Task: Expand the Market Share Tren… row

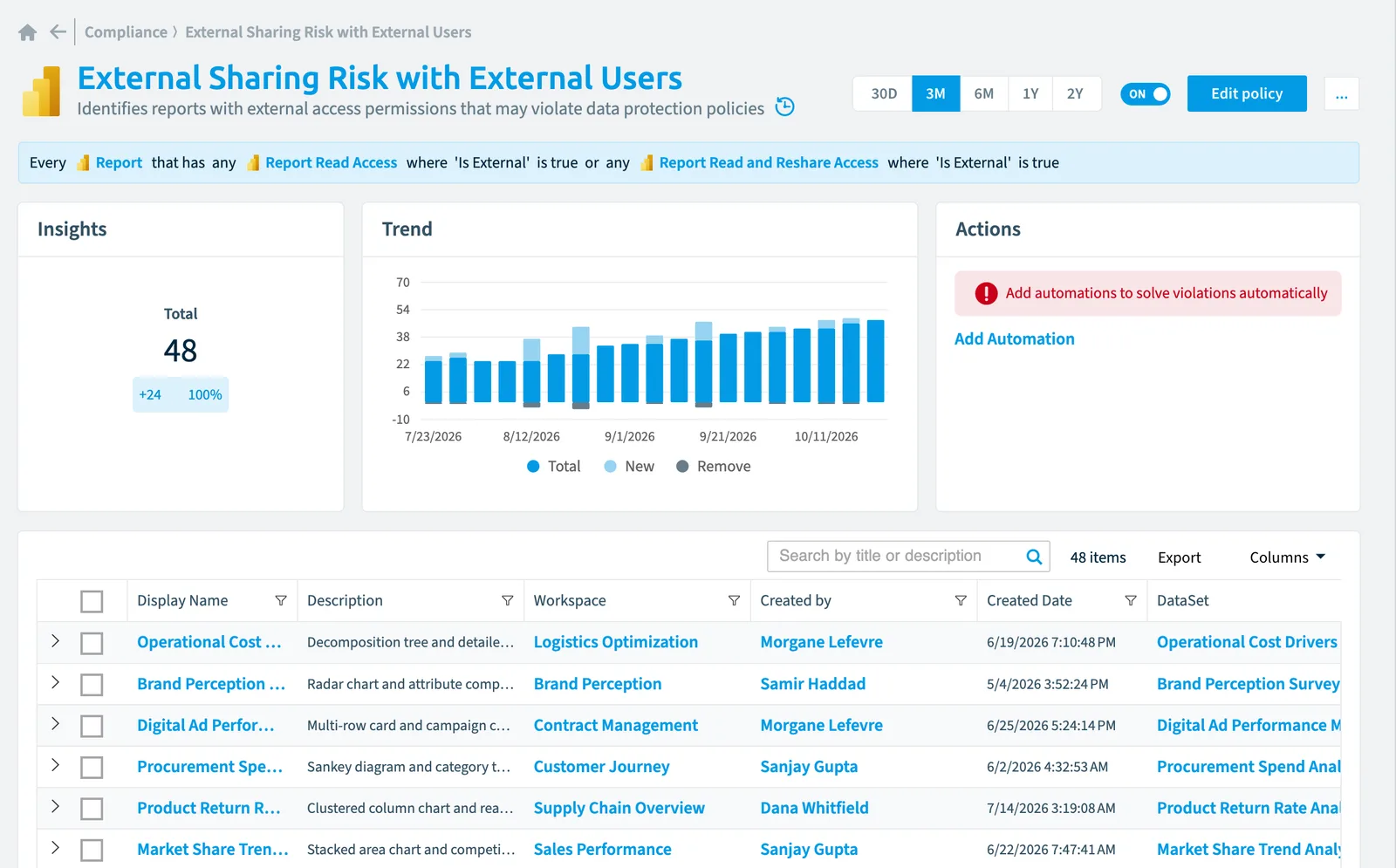Action: click(x=55, y=848)
